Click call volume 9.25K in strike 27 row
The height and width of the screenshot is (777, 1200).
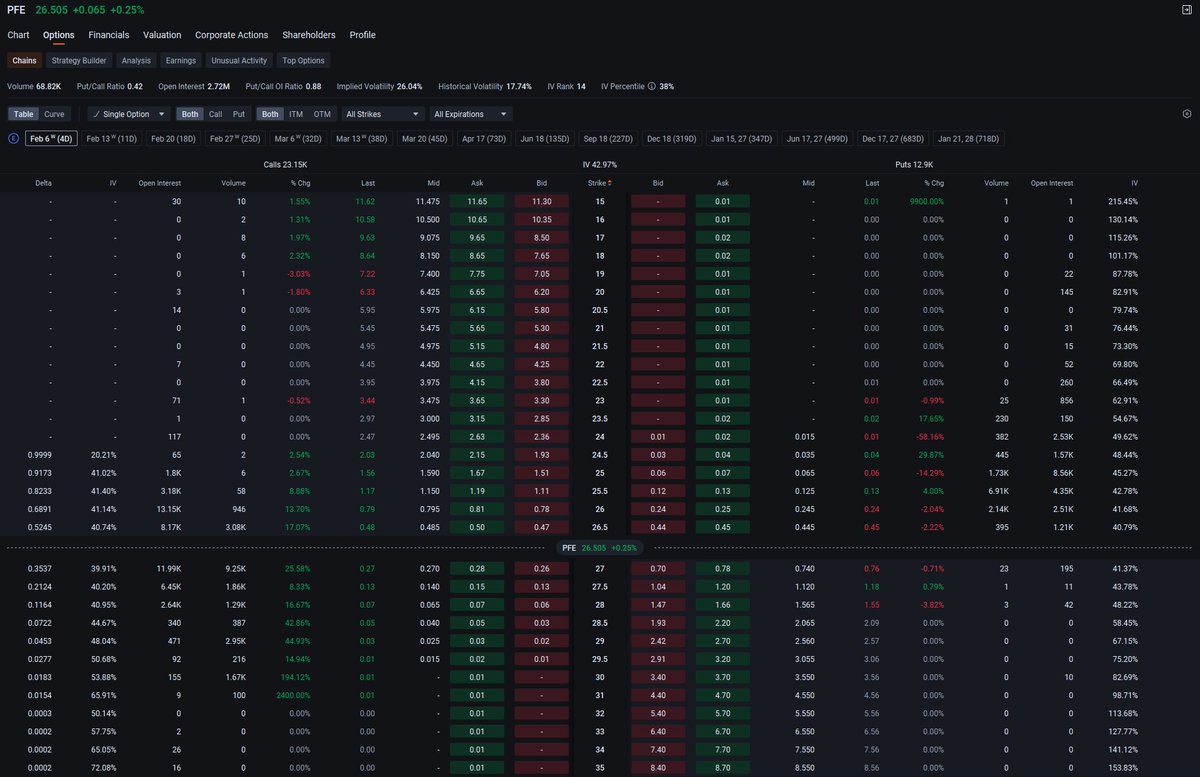tap(233, 568)
